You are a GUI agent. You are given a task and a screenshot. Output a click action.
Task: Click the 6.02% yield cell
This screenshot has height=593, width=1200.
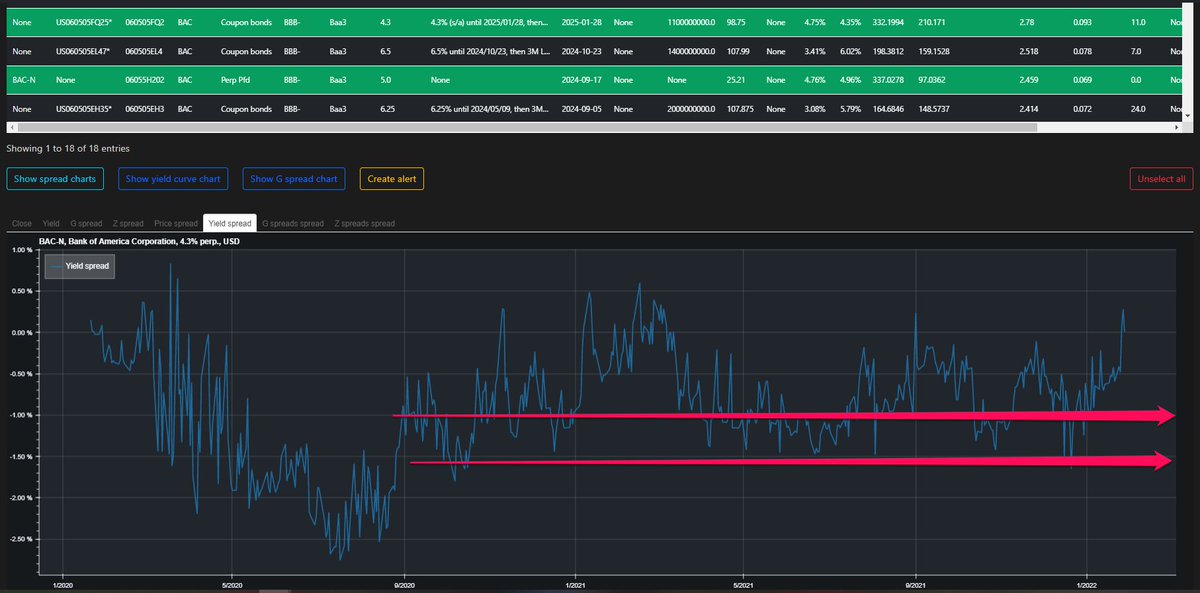tap(850, 50)
